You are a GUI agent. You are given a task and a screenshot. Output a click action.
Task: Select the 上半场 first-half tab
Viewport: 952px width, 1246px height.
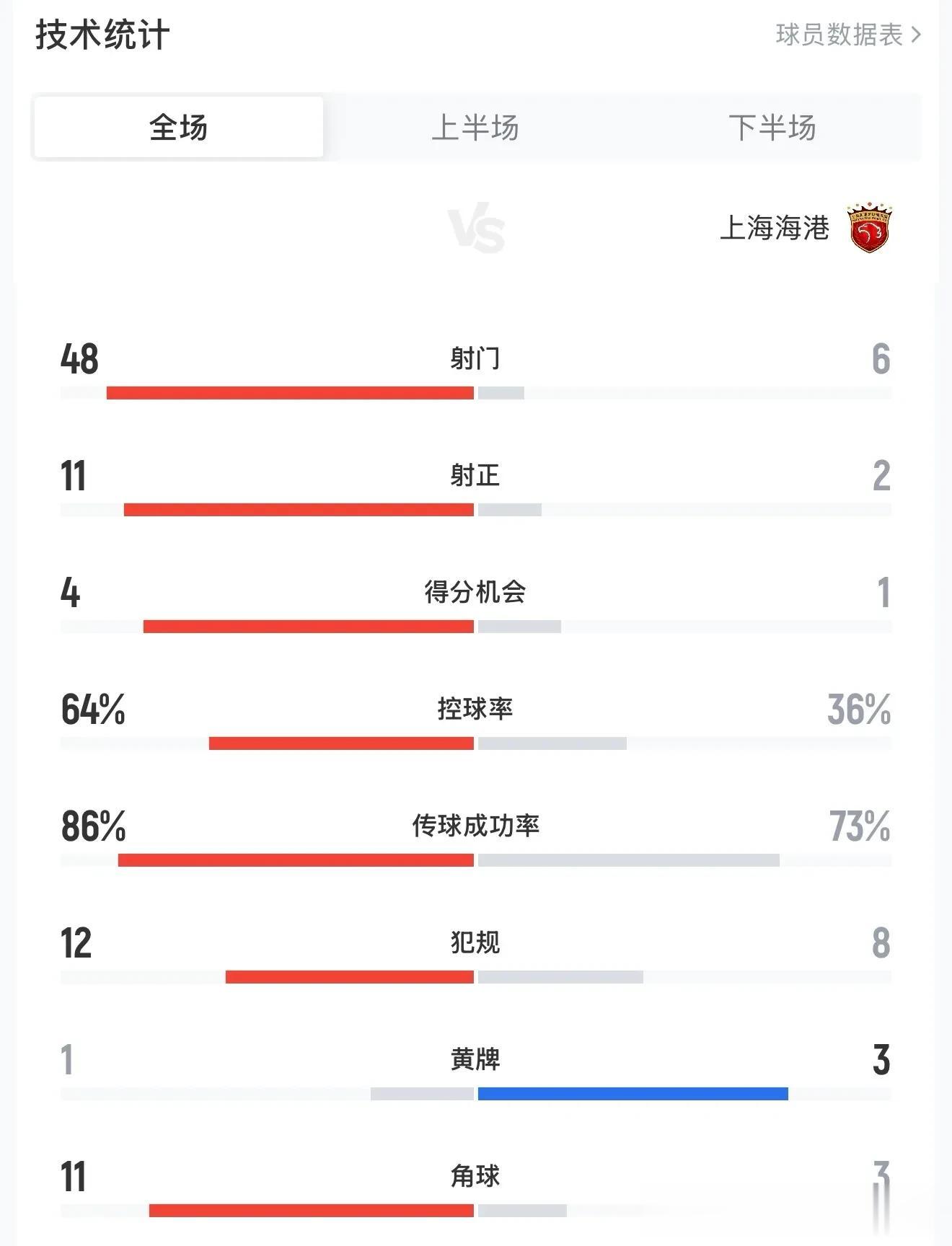pos(475,128)
